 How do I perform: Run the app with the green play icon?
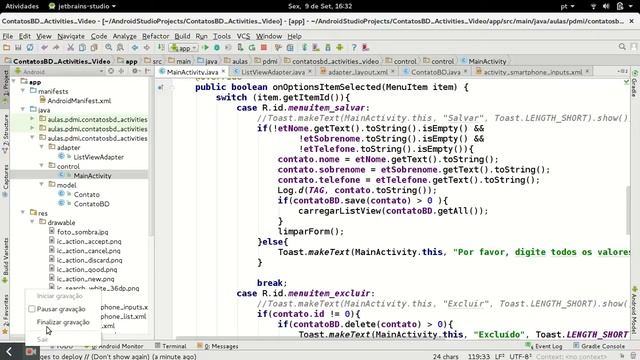pos(205,48)
